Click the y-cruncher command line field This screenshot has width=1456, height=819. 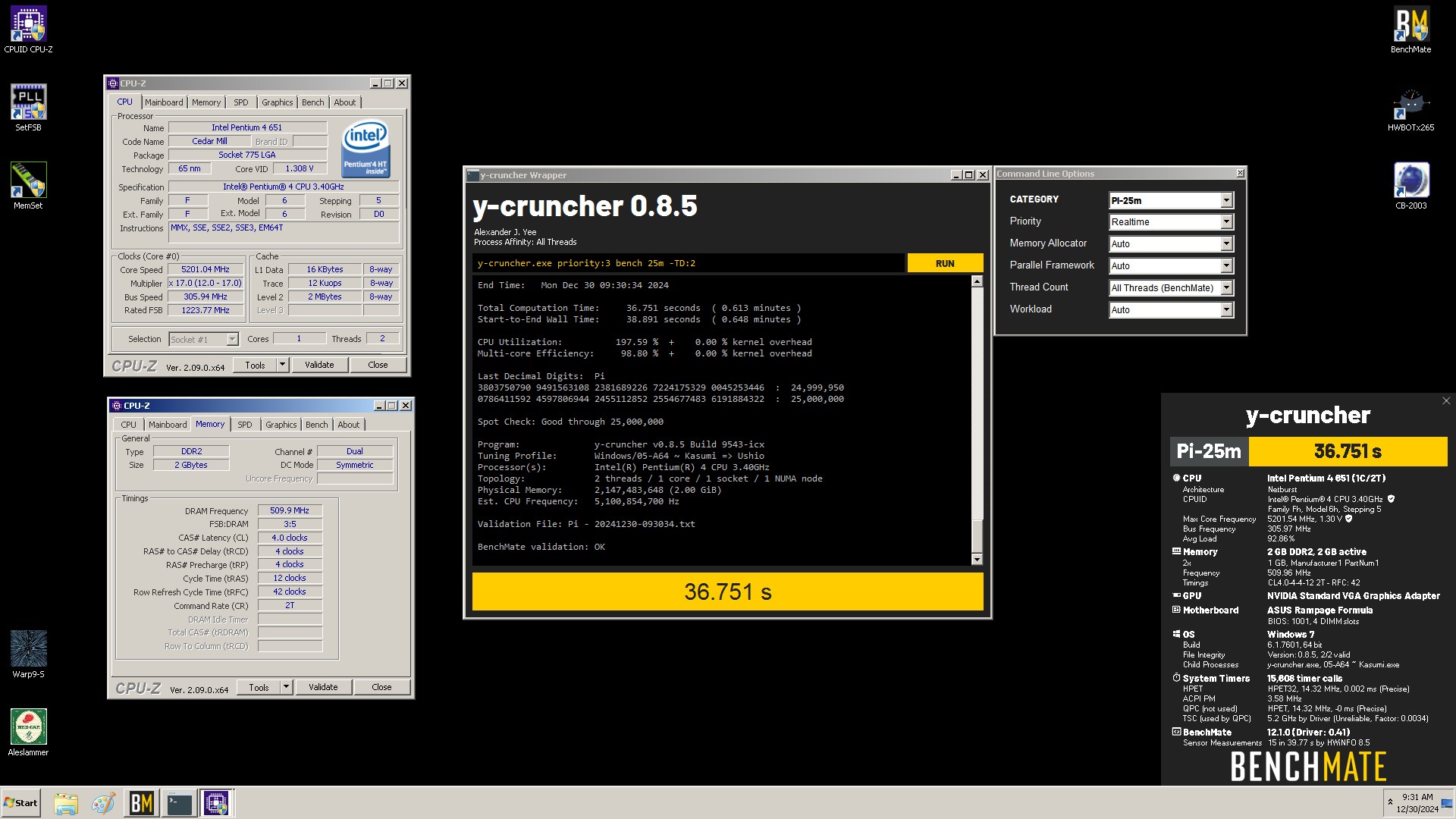click(689, 263)
